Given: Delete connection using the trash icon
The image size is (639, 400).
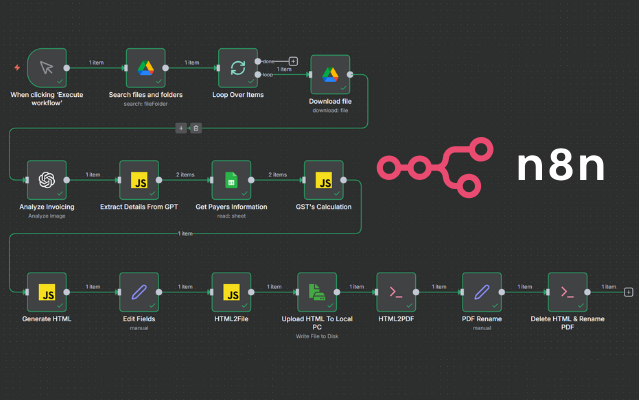Looking at the screenshot, I should (196, 127).
